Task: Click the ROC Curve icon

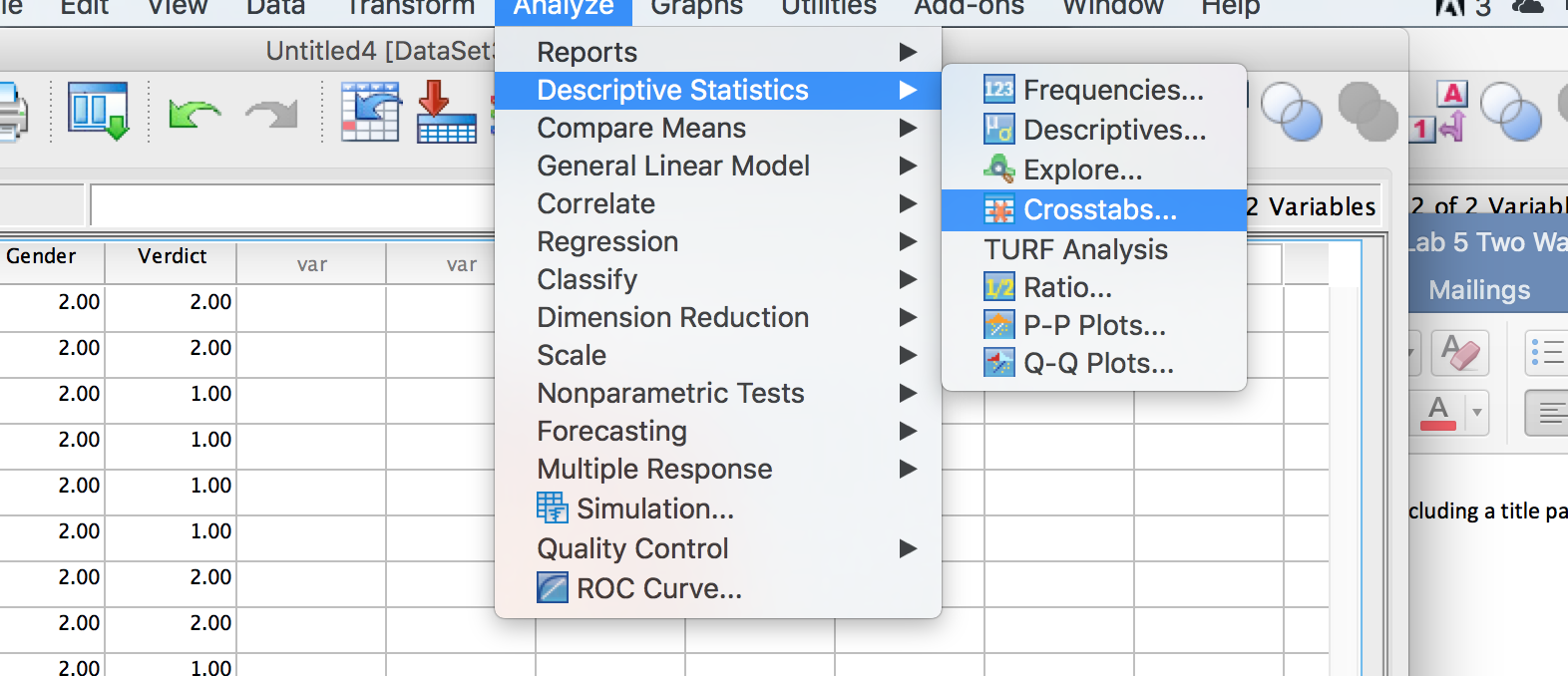Action: (552, 587)
